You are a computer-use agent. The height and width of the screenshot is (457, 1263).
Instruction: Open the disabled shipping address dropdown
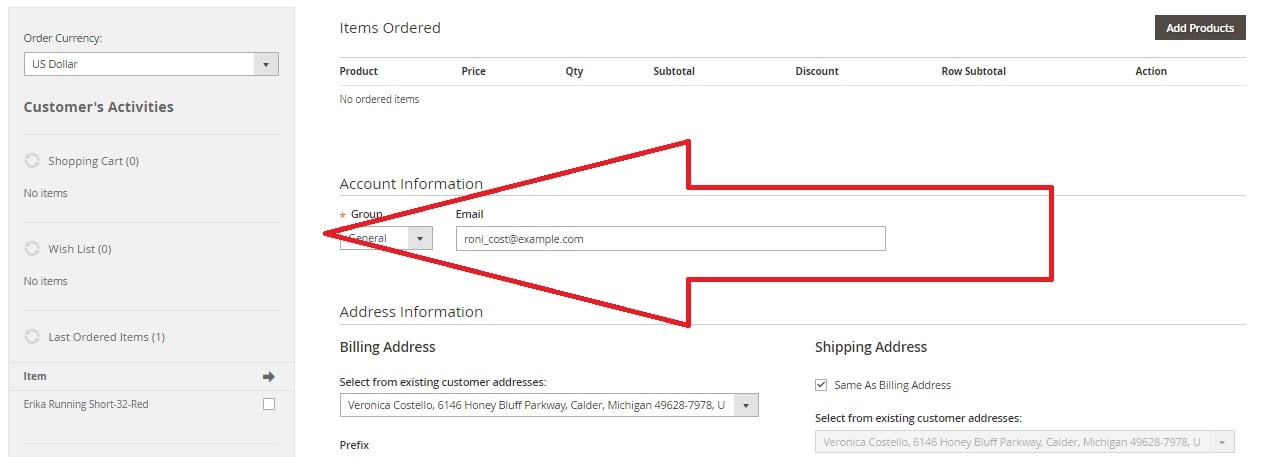pyautogui.click(x=1025, y=441)
